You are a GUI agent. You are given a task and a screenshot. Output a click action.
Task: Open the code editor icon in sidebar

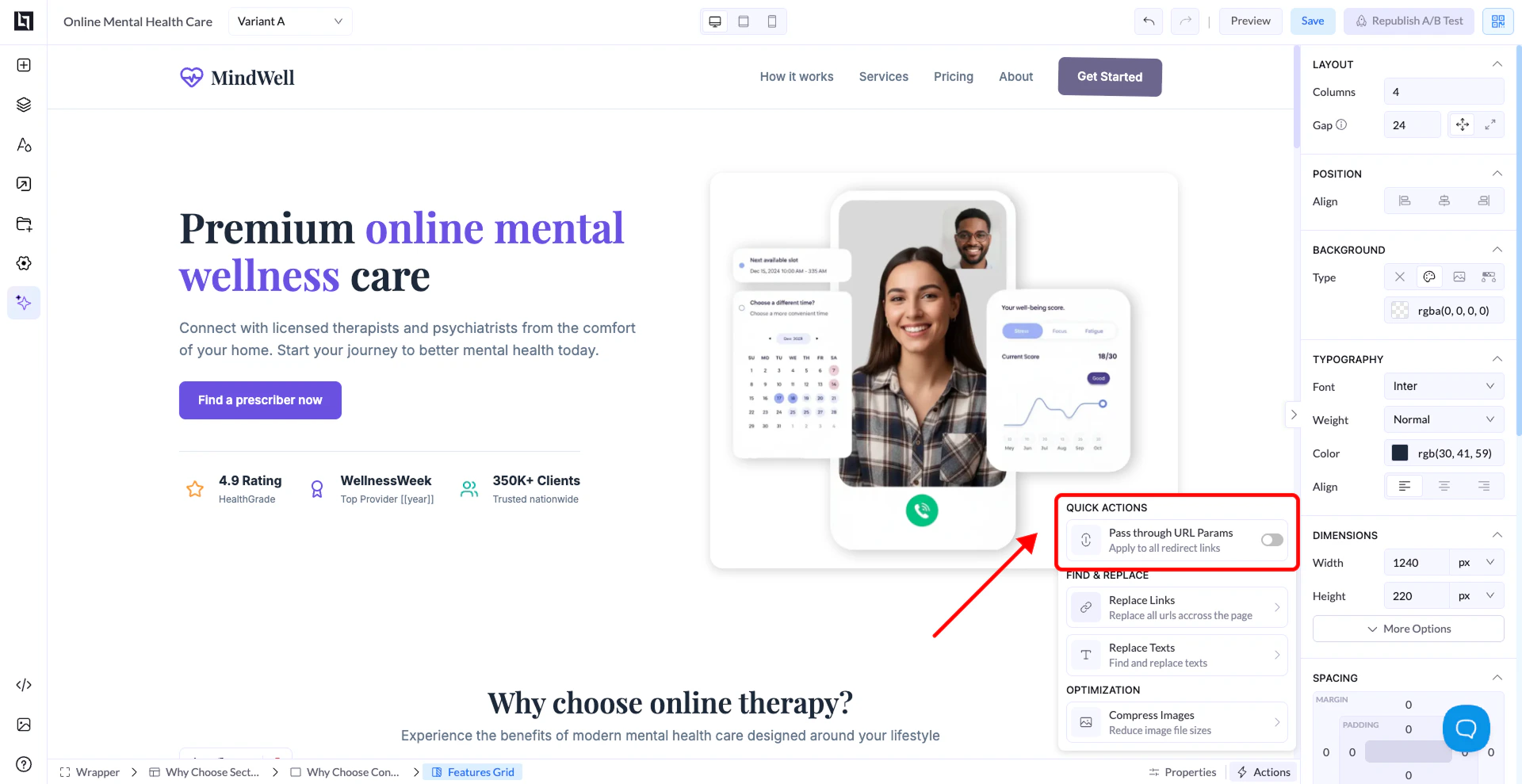pyautogui.click(x=24, y=685)
